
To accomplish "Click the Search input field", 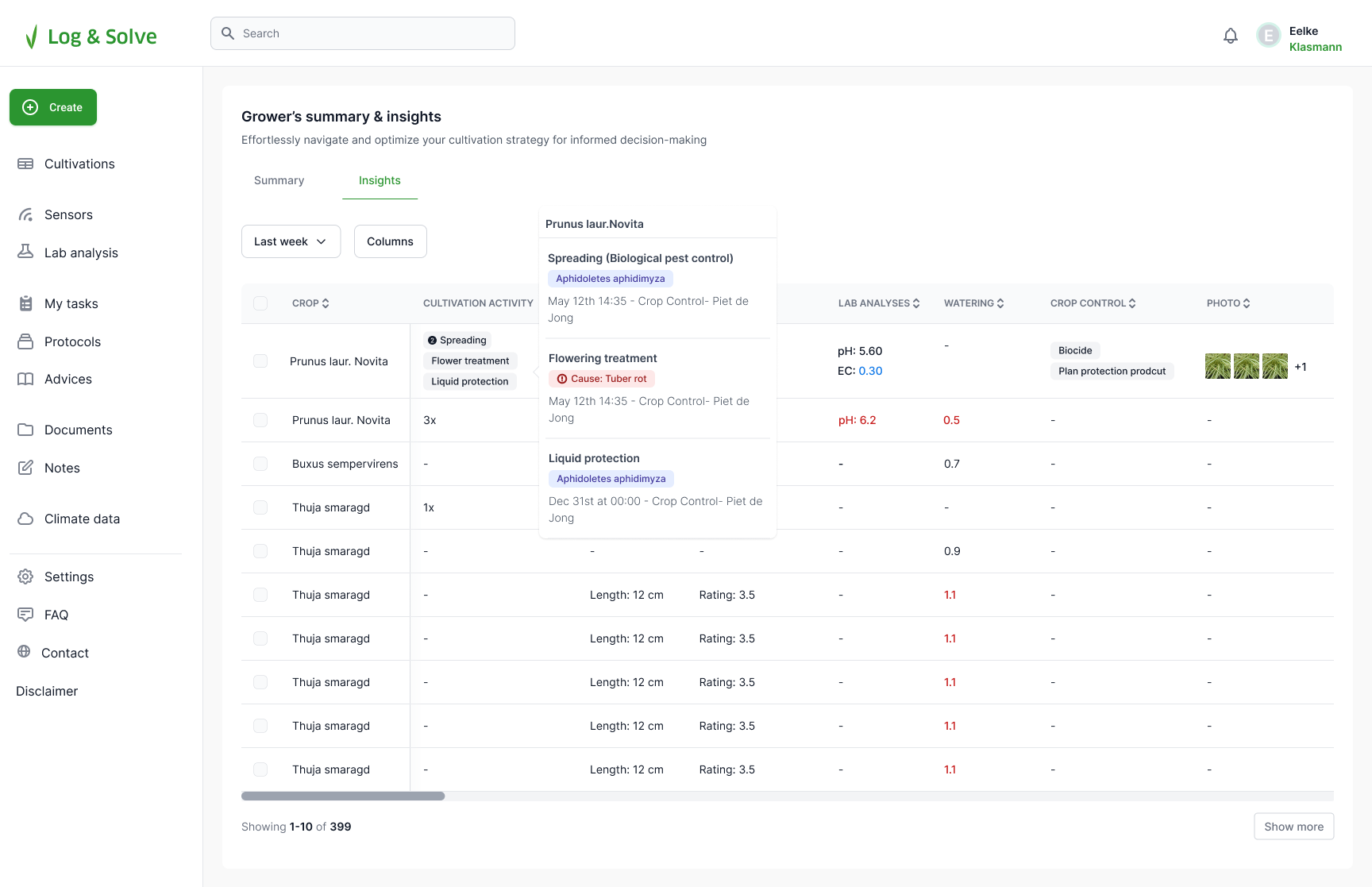I will pyautogui.click(x=363, y=33).
